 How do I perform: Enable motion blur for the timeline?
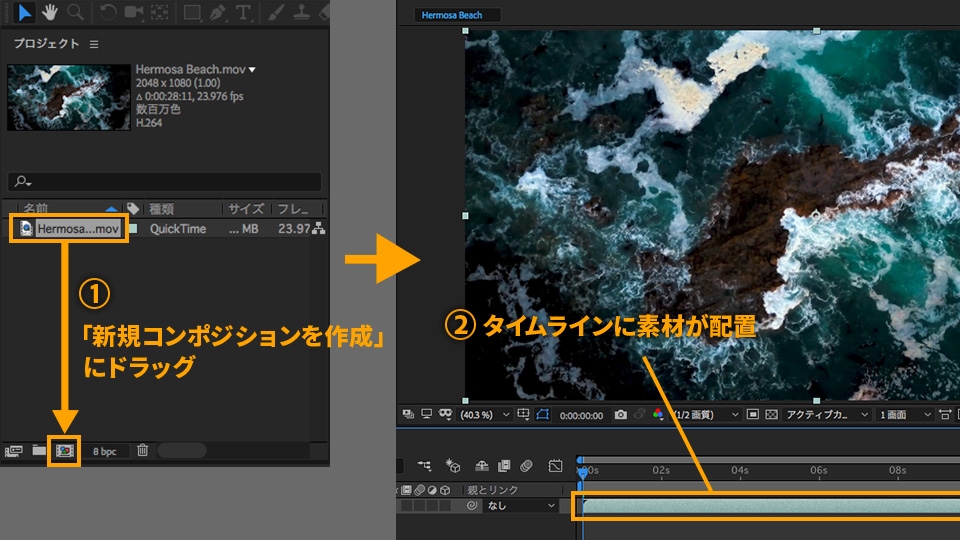(x=527, y=466)
